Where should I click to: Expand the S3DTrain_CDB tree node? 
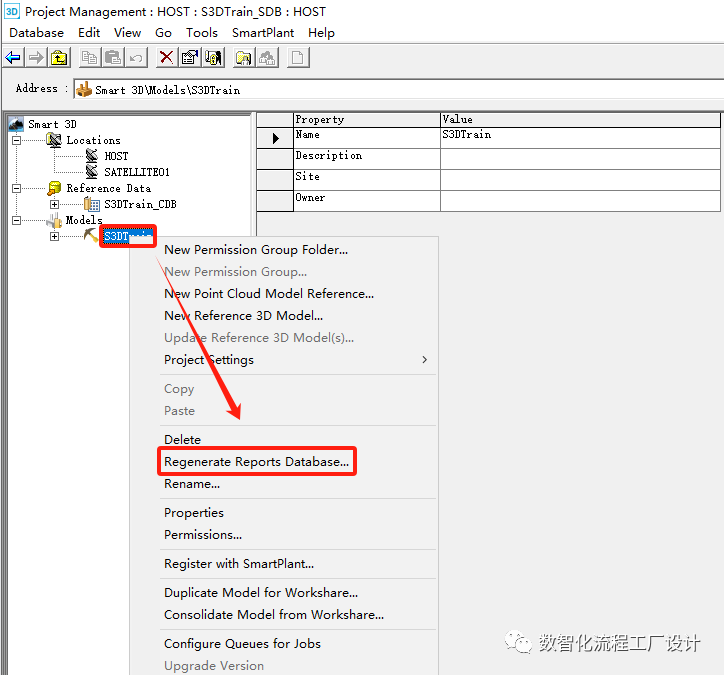[54, 204]
